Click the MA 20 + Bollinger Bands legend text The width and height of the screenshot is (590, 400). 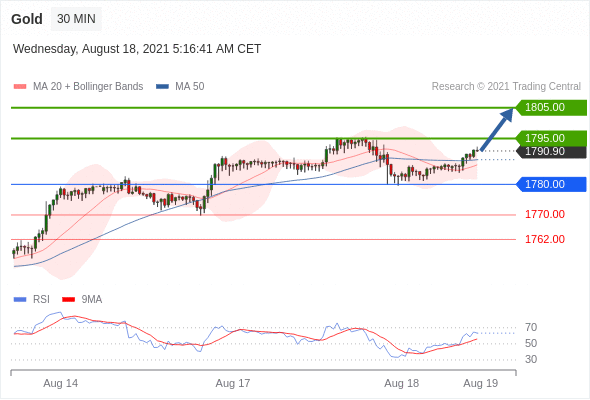coord(88,87)
